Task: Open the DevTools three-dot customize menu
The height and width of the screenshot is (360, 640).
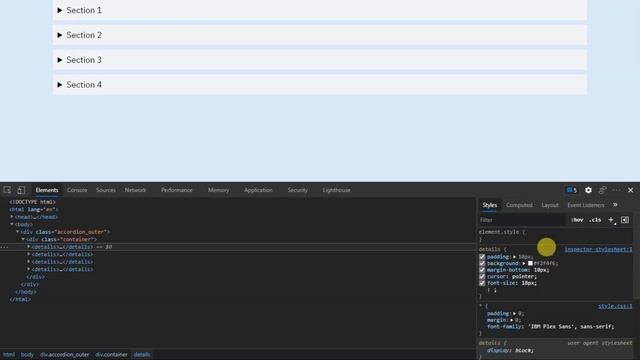Action: click(x=616, y=190)
